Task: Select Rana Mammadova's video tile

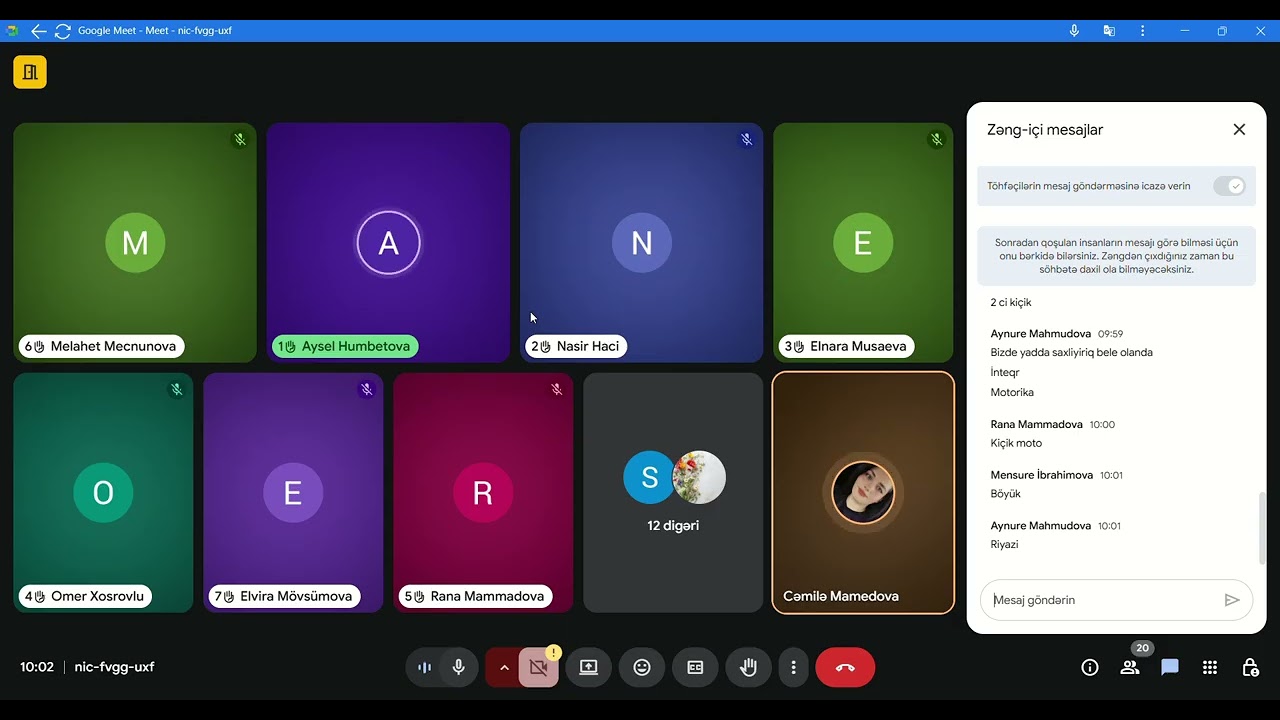Action: click(x=483, y=493)
